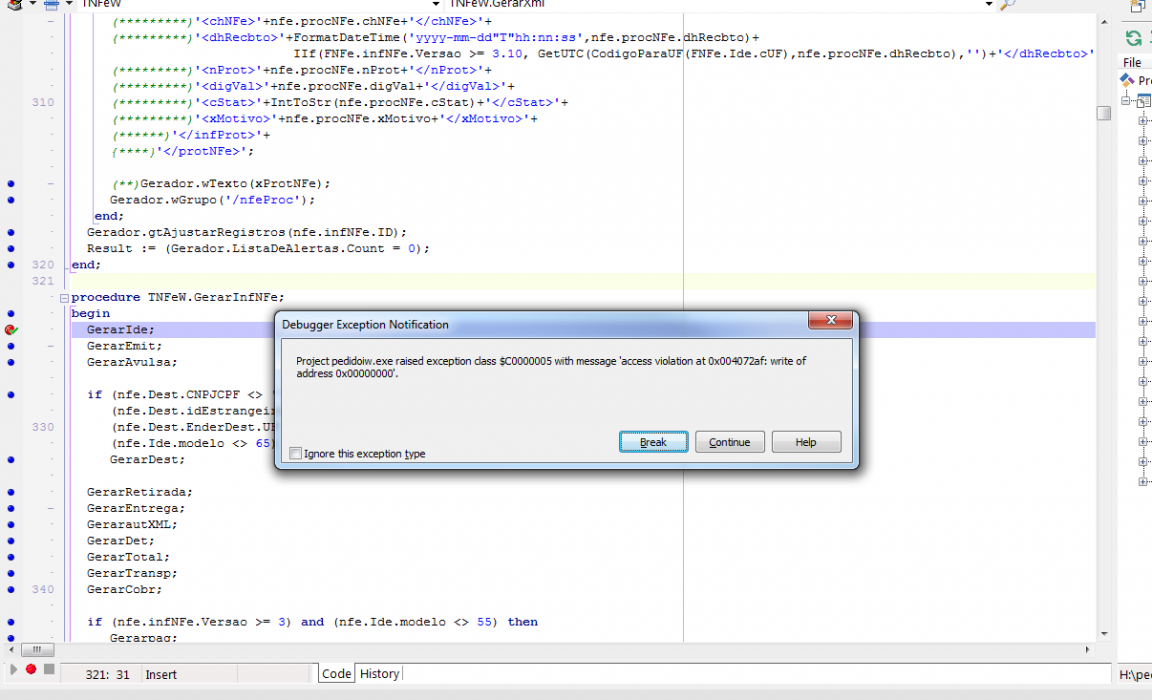This screenshot has width=1152, height=700.
Task: Click the project group icon in the tree
Action: click(x=1127, y=79)
